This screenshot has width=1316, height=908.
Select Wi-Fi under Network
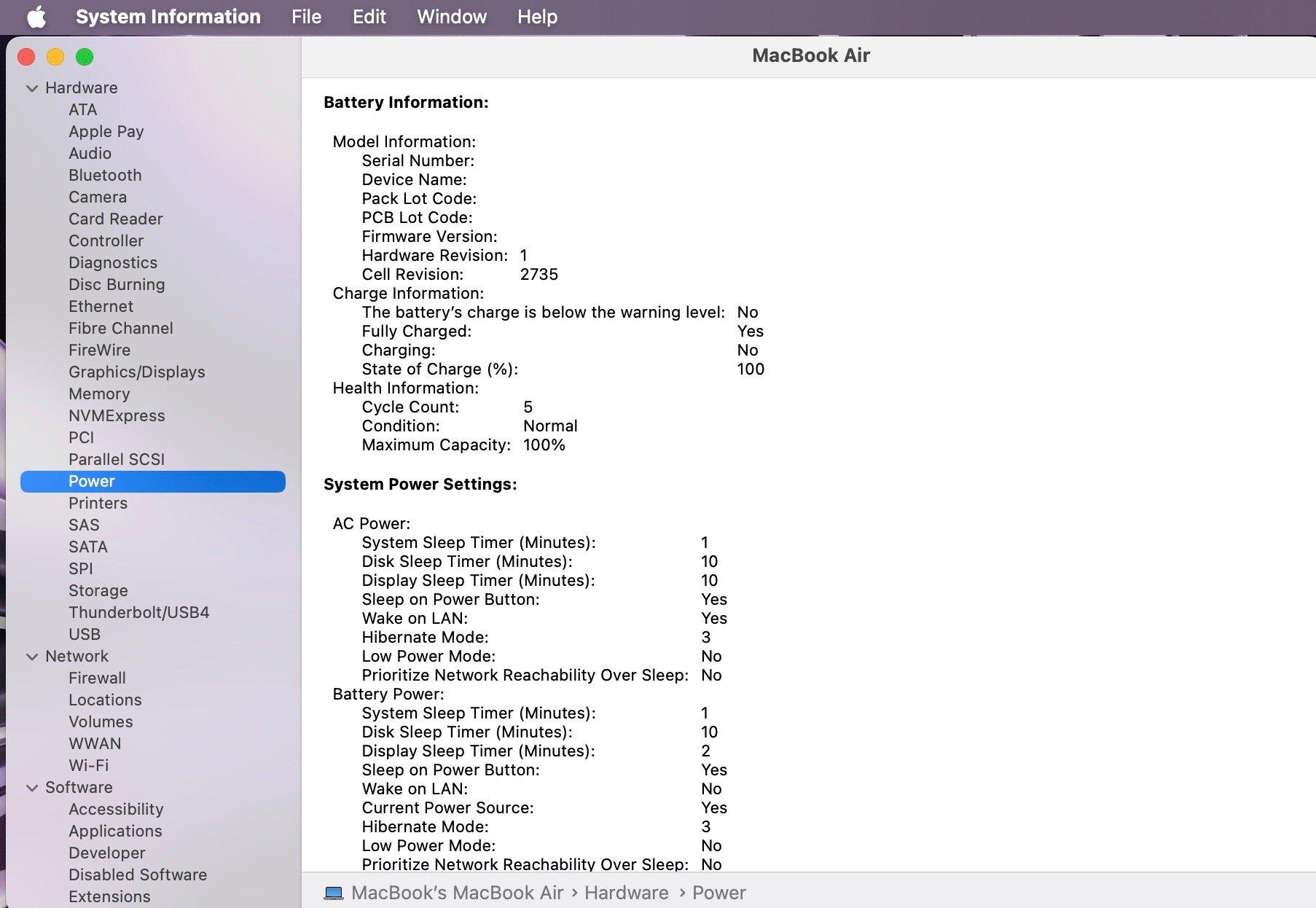click(88, 765)
